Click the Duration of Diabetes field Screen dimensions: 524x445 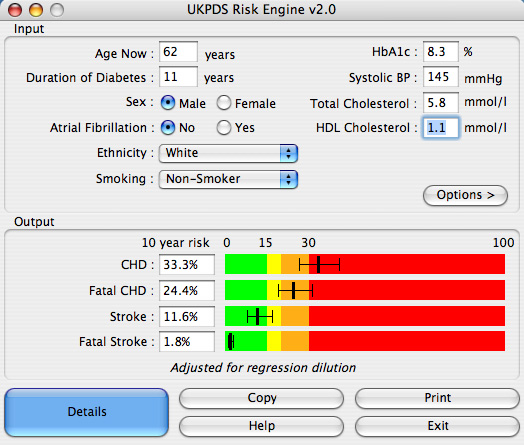(x=178, y=77)
